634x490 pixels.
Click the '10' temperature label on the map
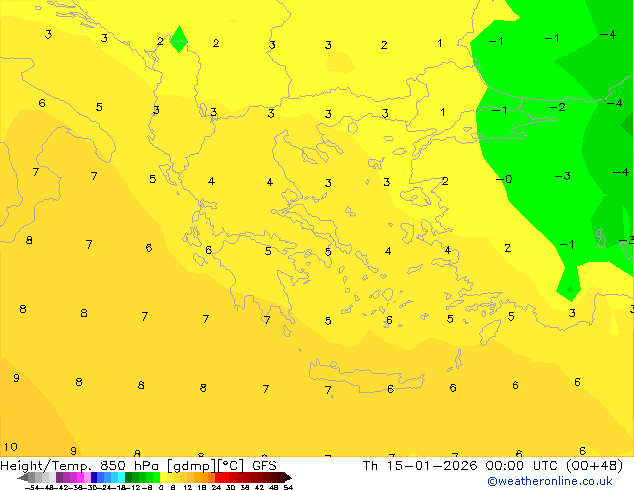coord(11,447)
